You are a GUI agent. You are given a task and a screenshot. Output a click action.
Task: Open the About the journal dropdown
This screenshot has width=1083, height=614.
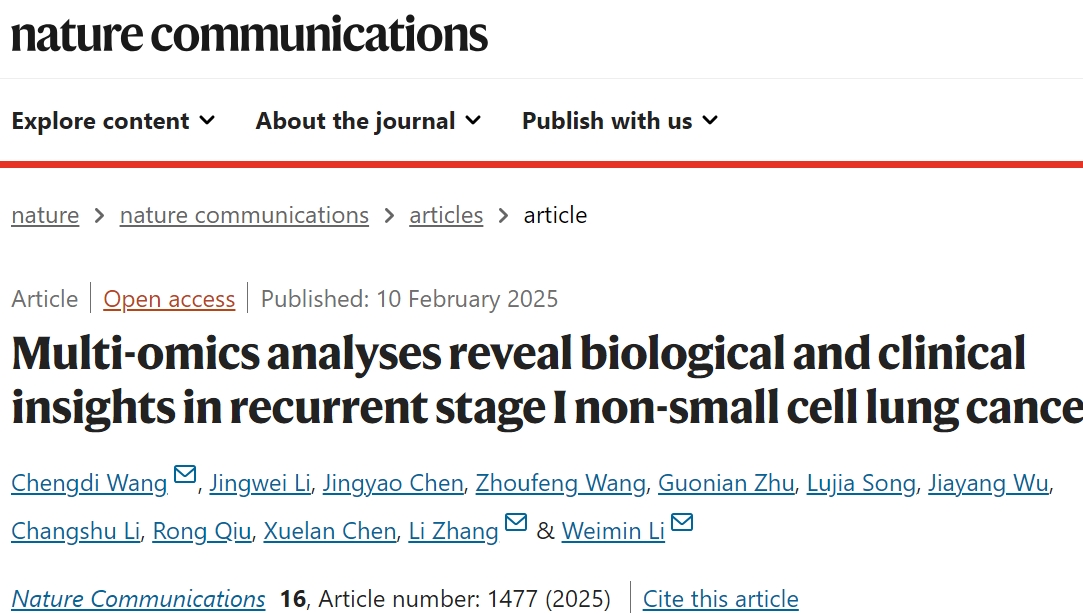368,121
